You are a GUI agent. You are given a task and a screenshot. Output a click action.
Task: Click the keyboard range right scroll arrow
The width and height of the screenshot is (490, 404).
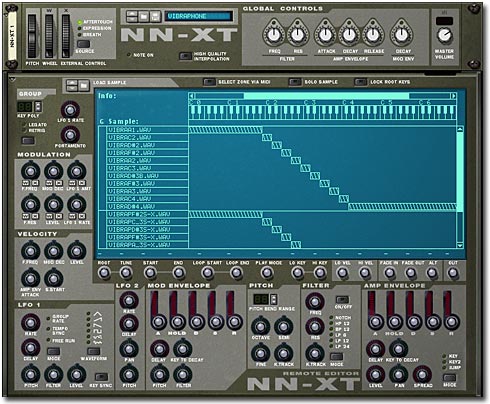pyautogui.click(x=453, y=96)
